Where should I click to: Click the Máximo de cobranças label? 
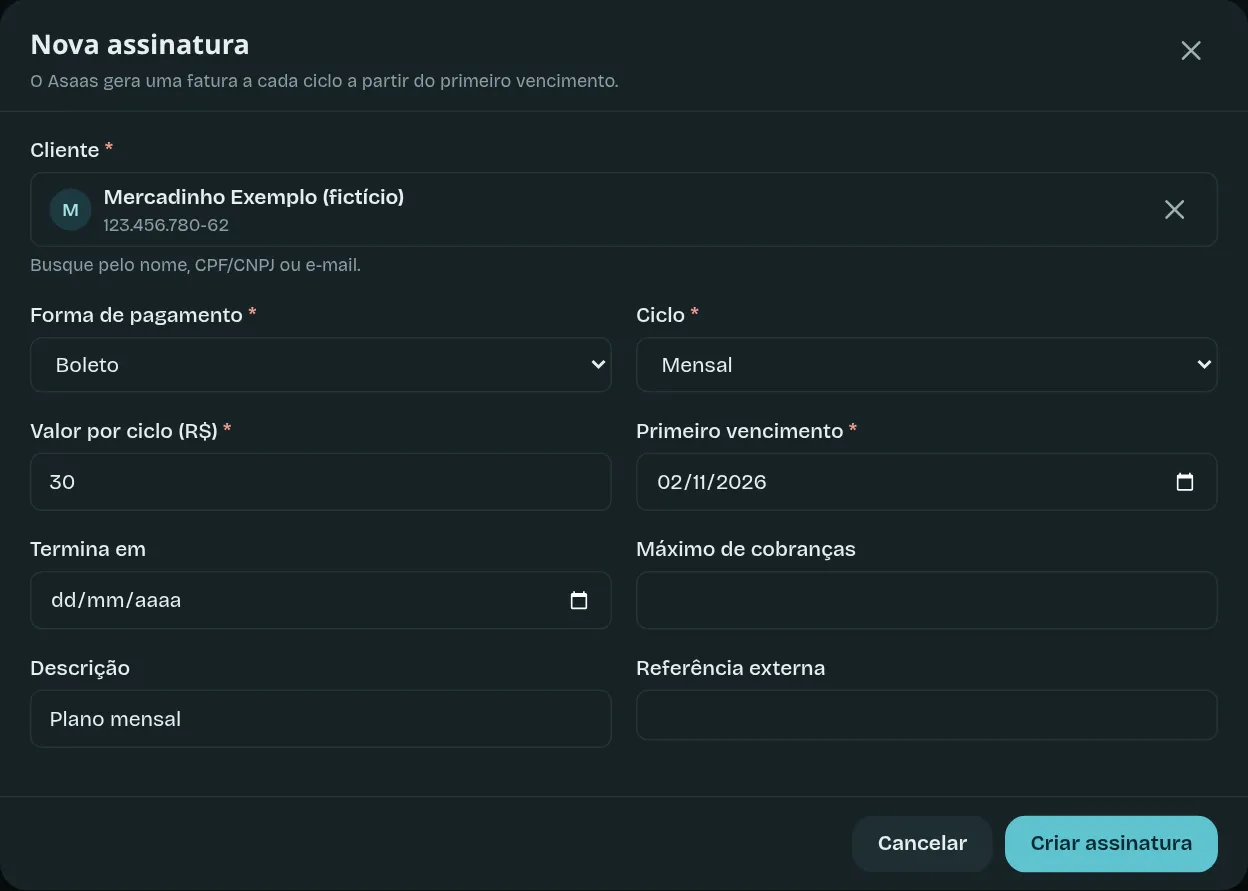coord(746,549)
